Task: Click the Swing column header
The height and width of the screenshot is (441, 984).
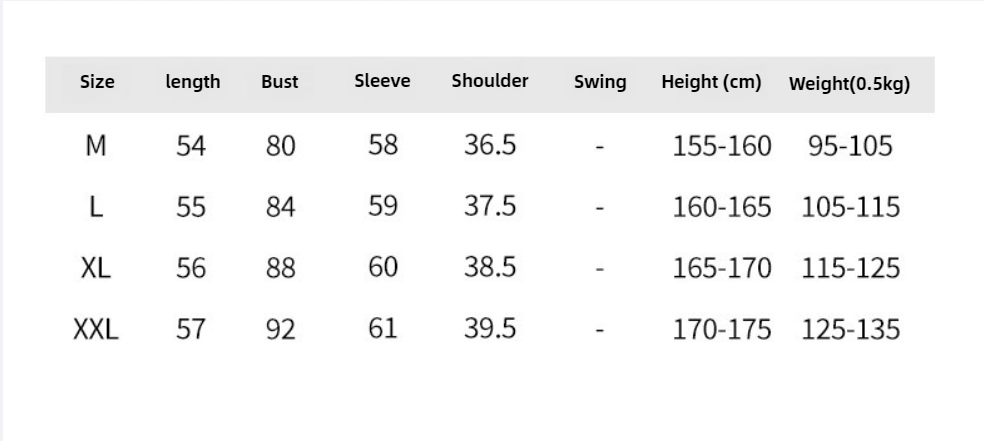Action: click(x=600, y=82)
